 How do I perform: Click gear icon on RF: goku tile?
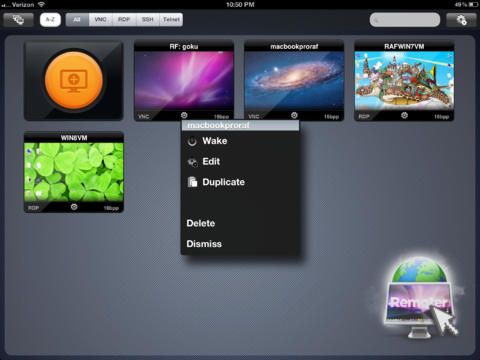[x=184, y=115]
